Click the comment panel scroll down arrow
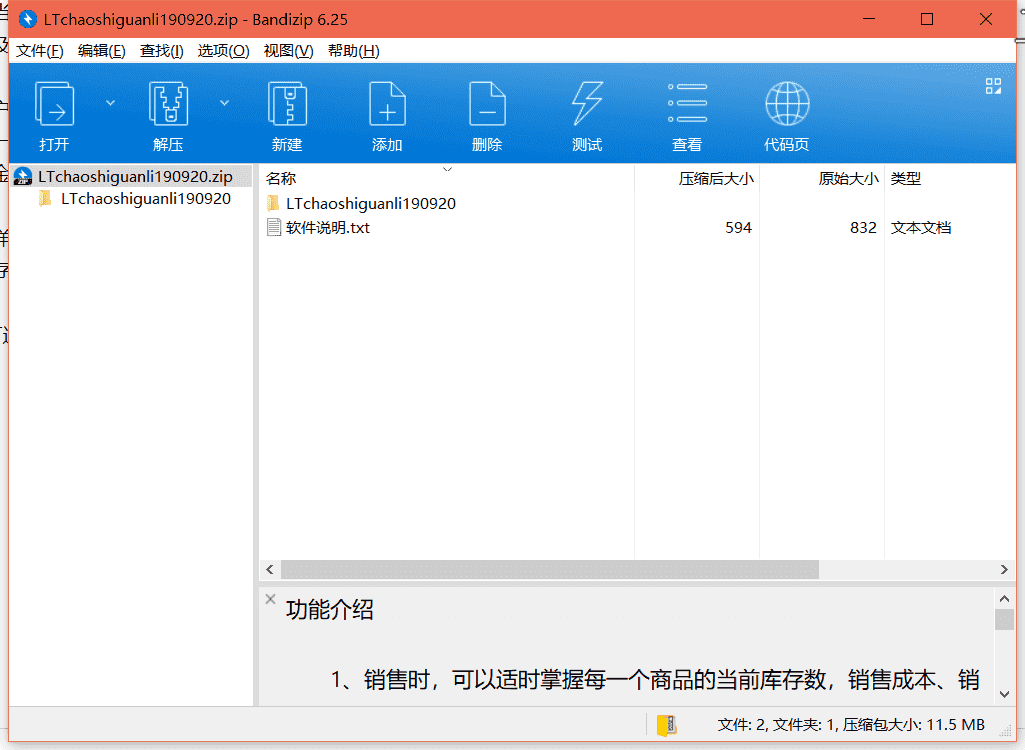Image resolution: width=1025 pixels, height=750 pixels. pyautogui.click(x=1004, y=694)
